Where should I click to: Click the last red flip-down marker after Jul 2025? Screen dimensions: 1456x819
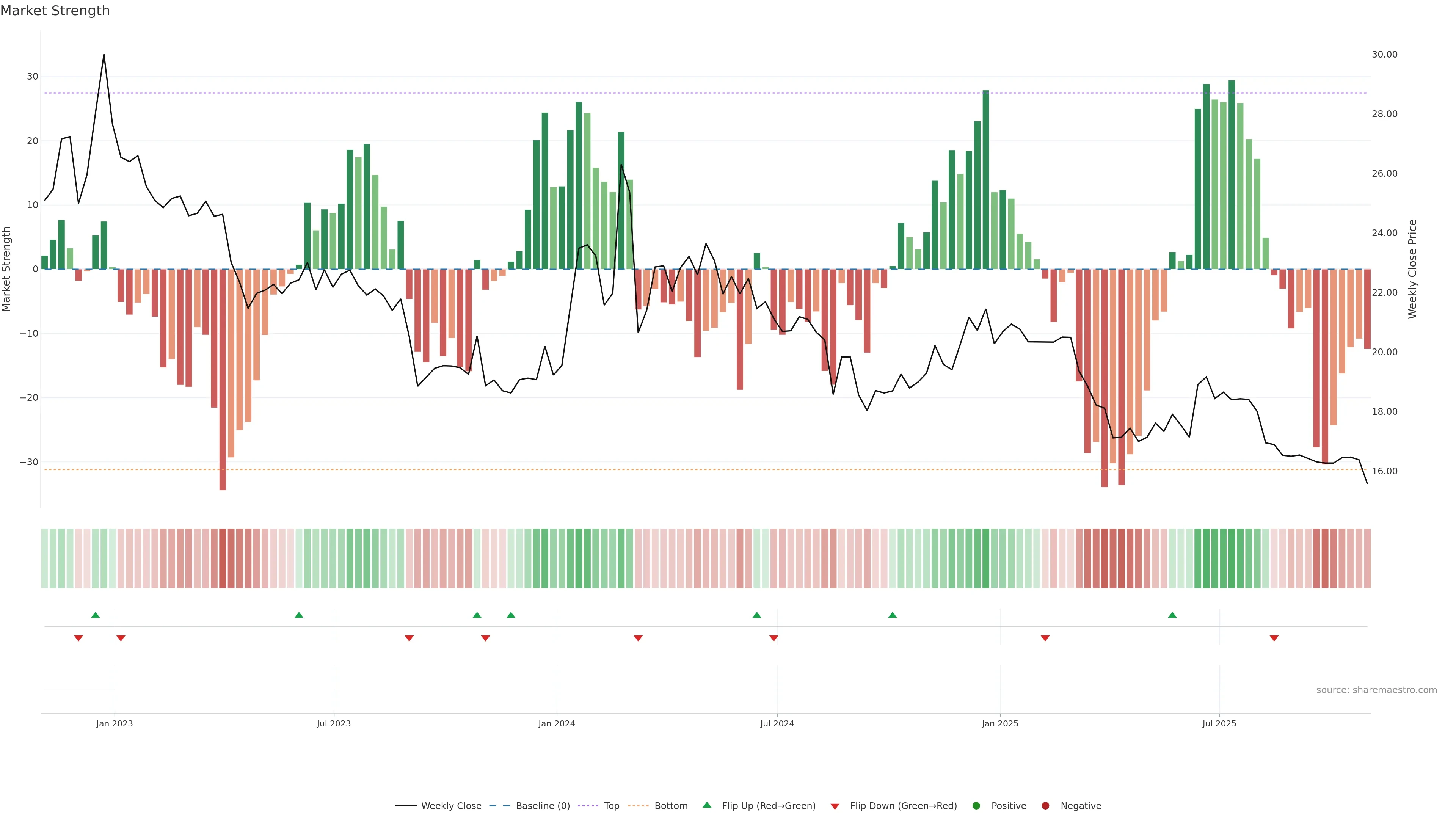[x=1274, y=638]
